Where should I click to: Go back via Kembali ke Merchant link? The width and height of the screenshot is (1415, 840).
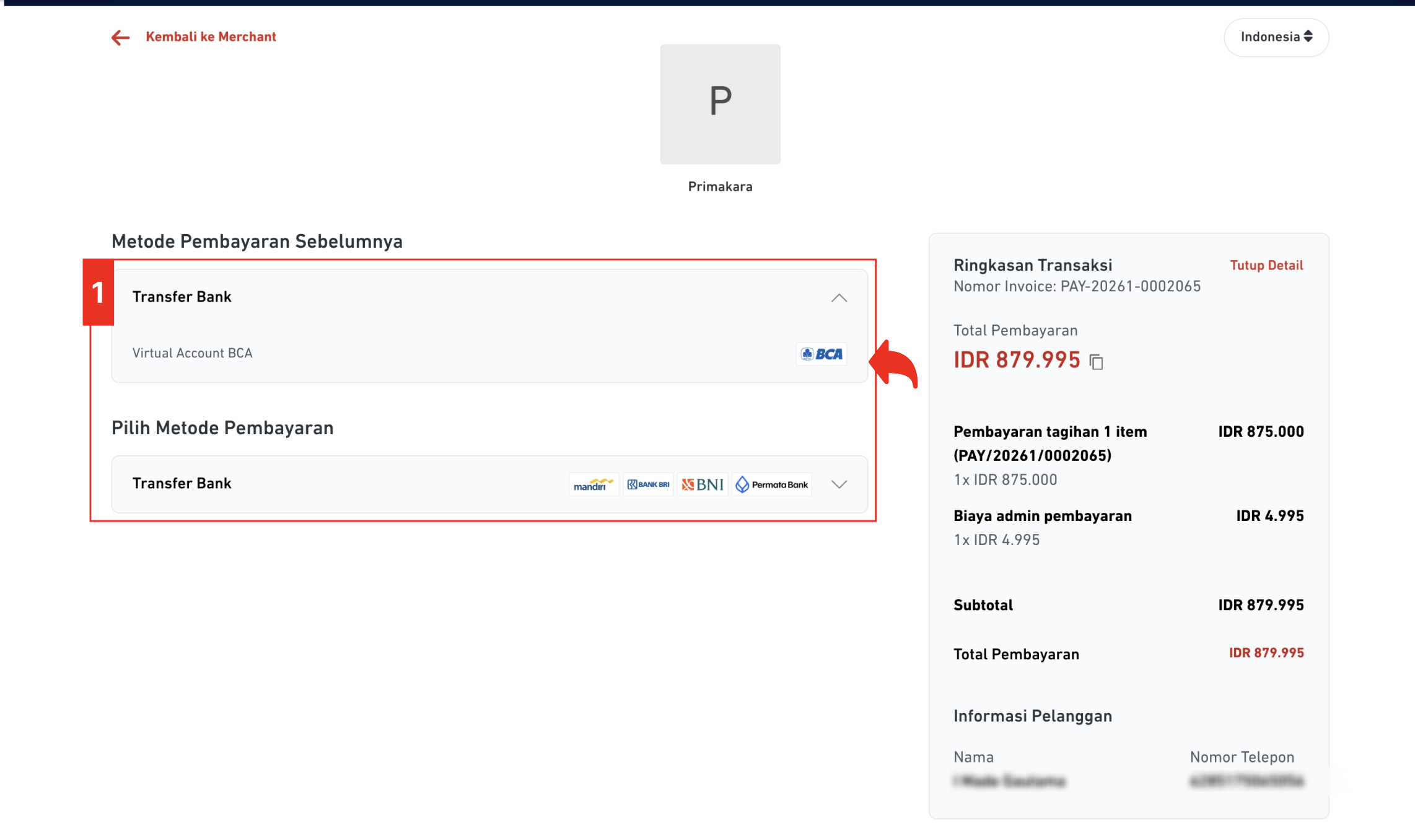[211, 37]
